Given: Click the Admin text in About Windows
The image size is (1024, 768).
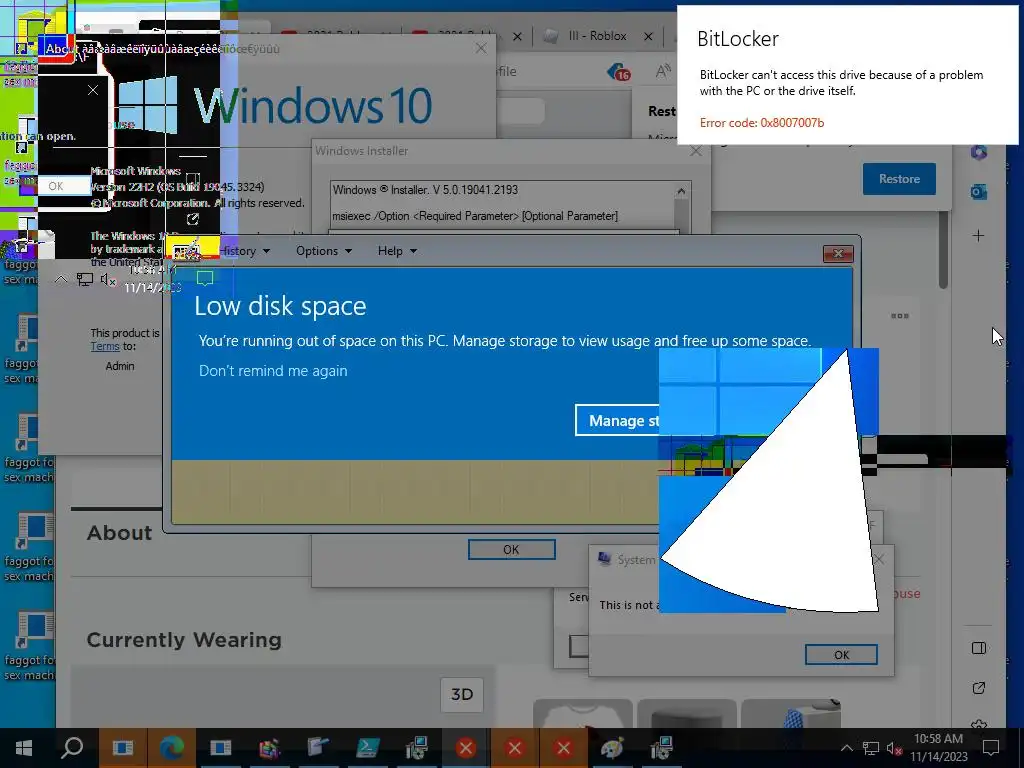Looking at the screenshot, I should (x=120, y=366).
